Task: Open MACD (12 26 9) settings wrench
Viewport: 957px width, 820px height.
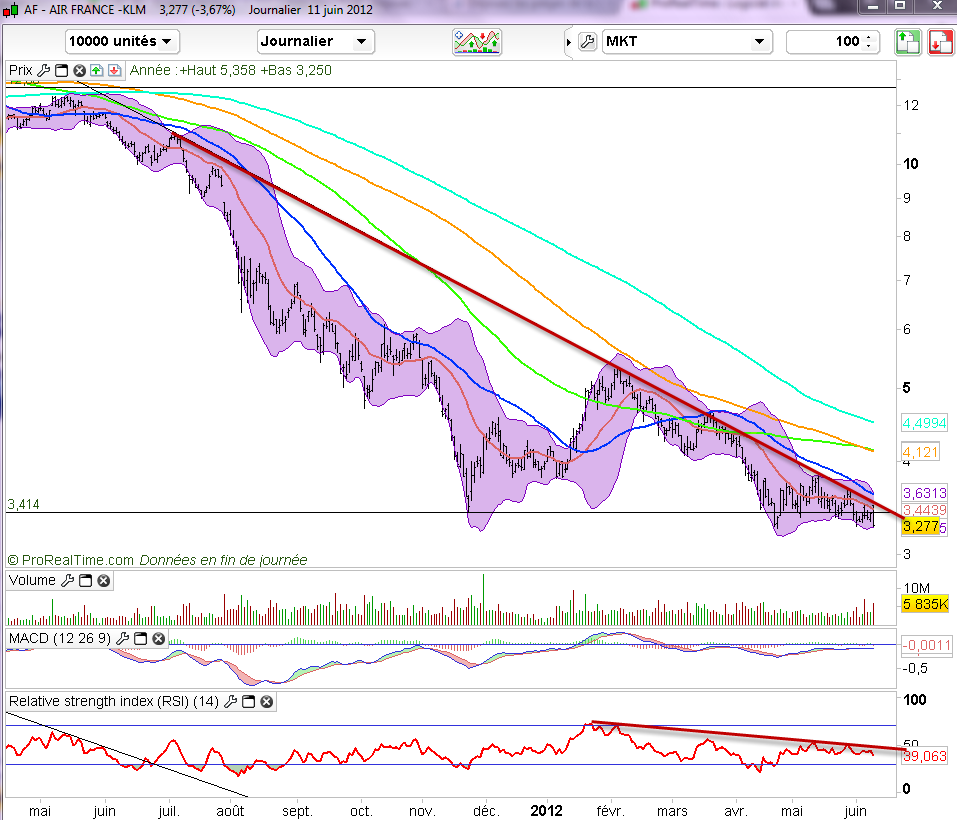Action: click(124, 637)
